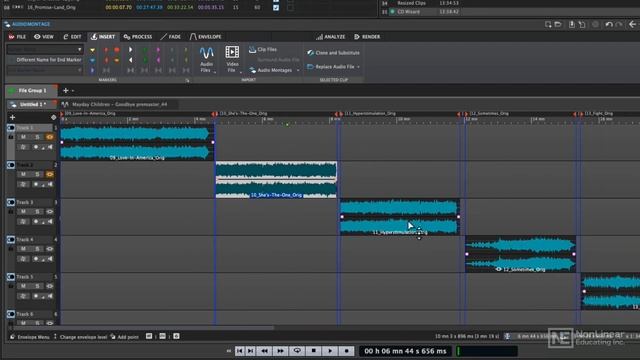Click Track 3 stereo channel icon
The height and width of the screenshot is (360, 640).
[x=11, y=202]
